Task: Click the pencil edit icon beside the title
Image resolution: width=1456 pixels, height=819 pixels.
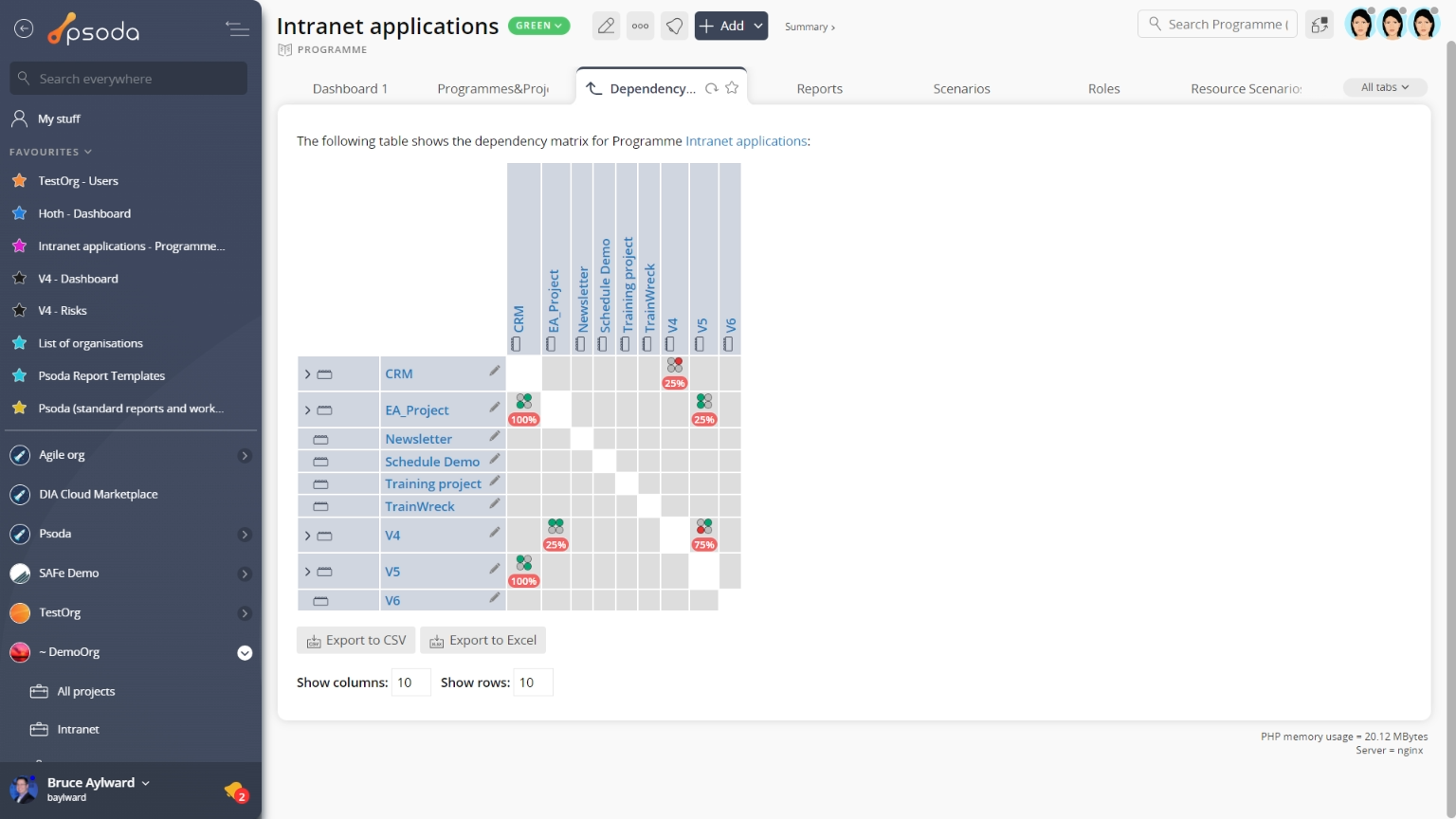Action: click(x=606, y=26)
